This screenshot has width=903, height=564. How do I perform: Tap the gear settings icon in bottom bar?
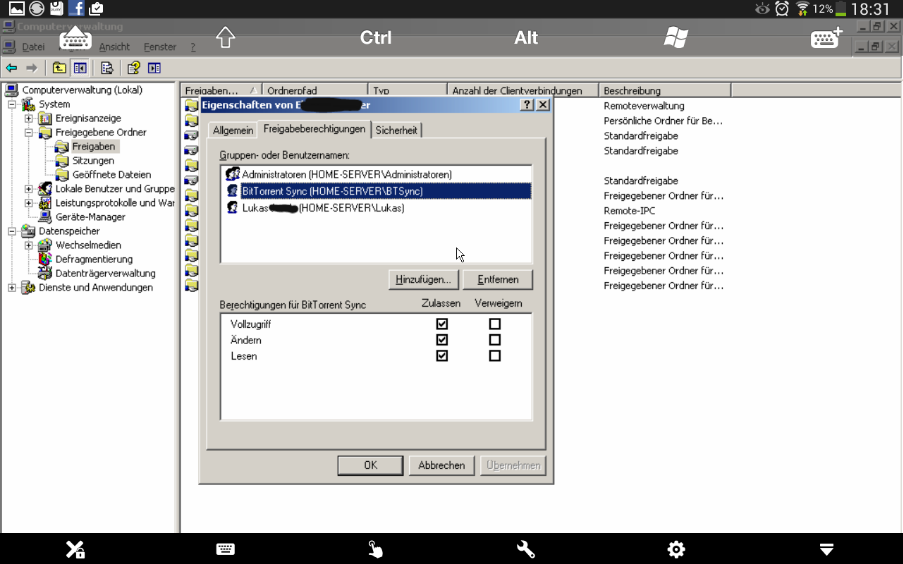tap(676, 549)
